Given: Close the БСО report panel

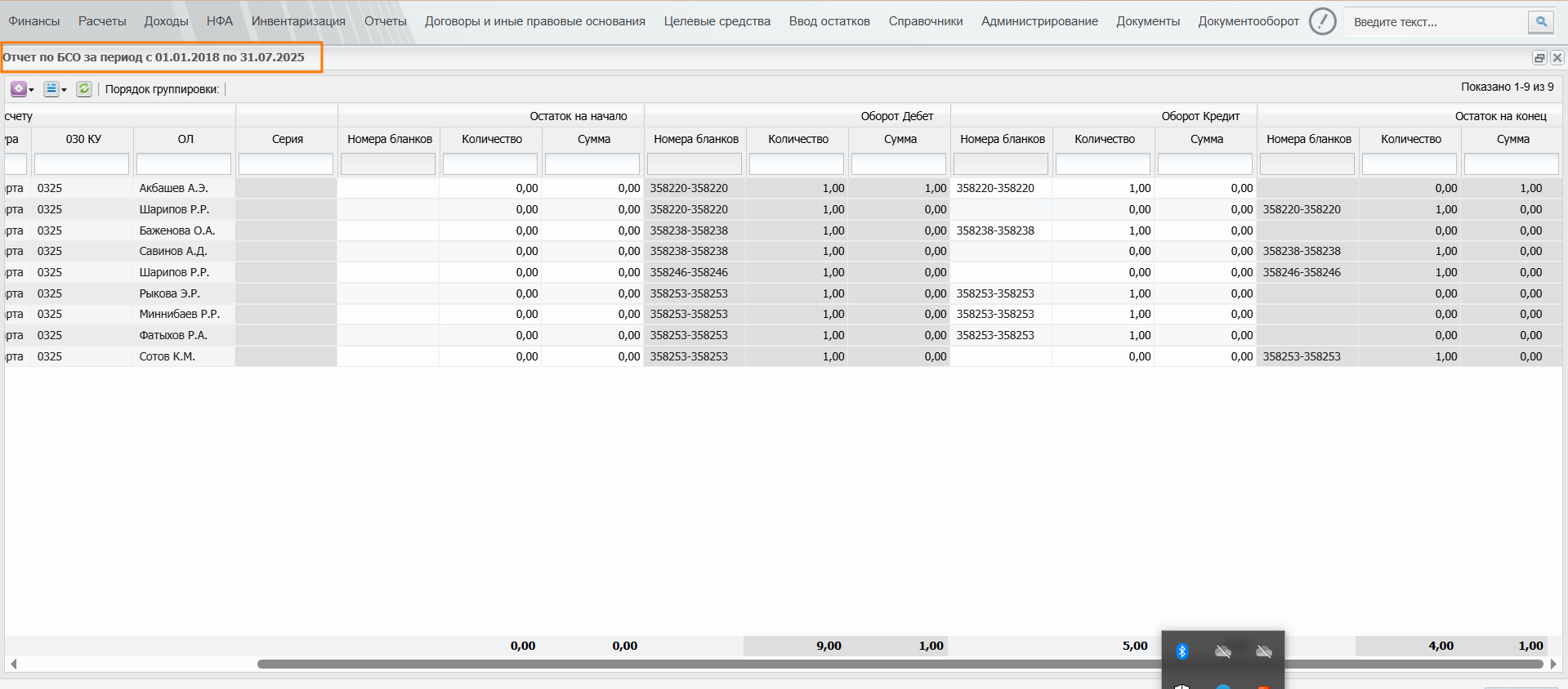Looking at the screenshot, I should pos(1557,58).
